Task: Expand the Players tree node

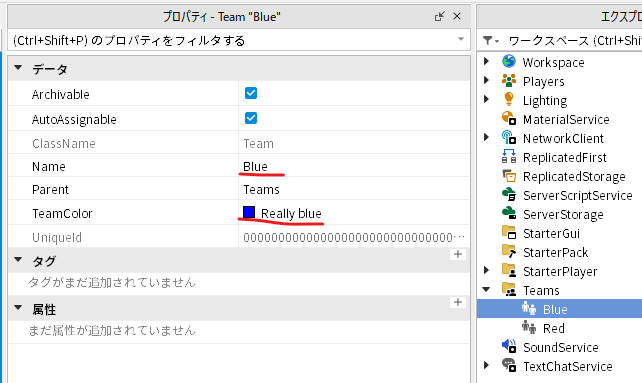Action: point(486,80)
